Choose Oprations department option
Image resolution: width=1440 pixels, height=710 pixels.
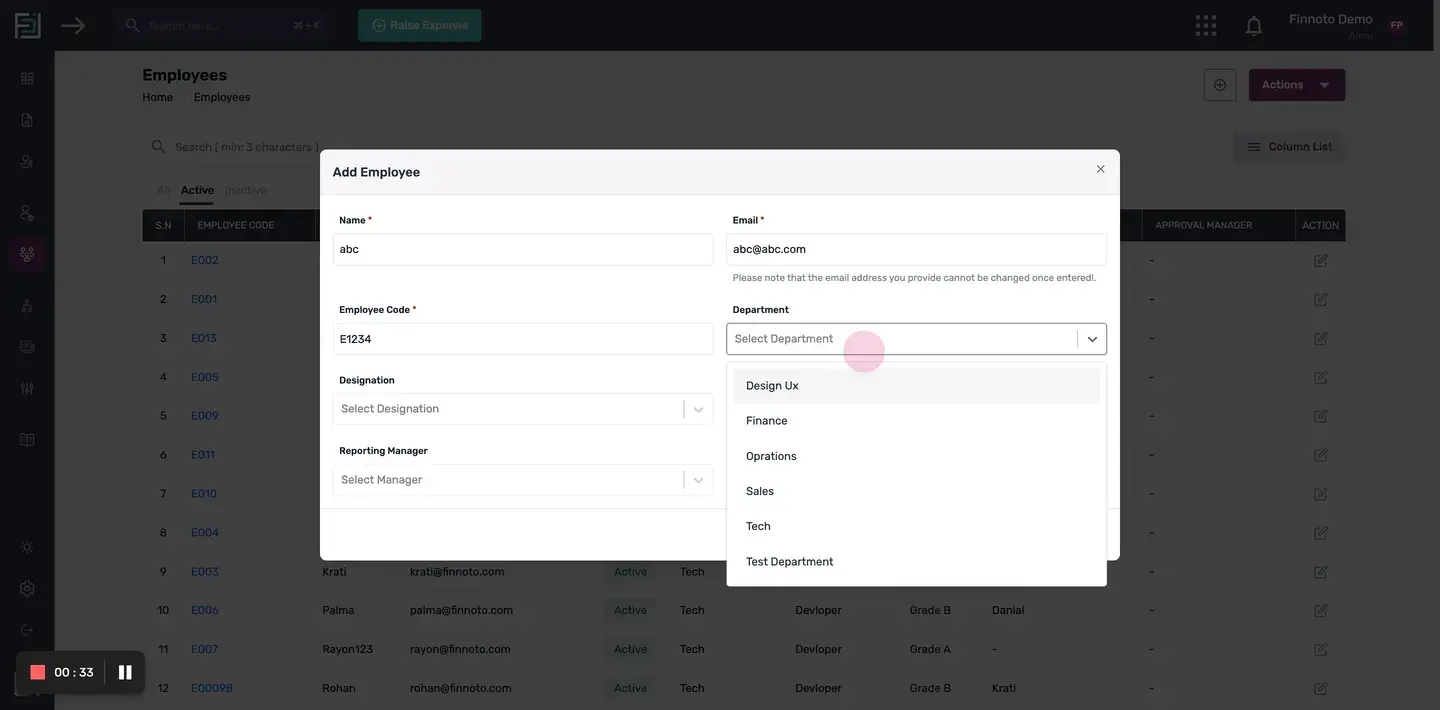click(x=917, y=456)
